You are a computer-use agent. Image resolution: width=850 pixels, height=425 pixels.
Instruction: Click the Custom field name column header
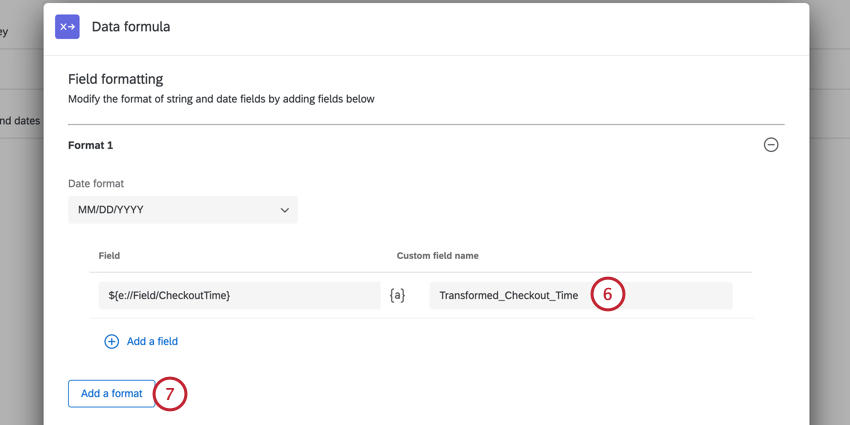pos(437,256)
